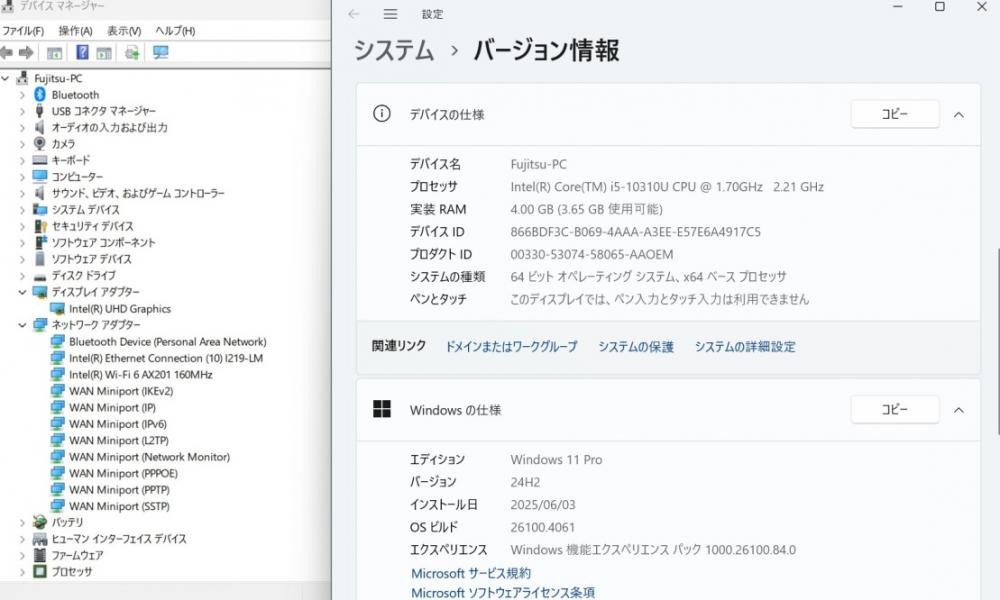Click the Settings hamburger navigation icon
The image size is (1000, 600).
pos(390,14)
